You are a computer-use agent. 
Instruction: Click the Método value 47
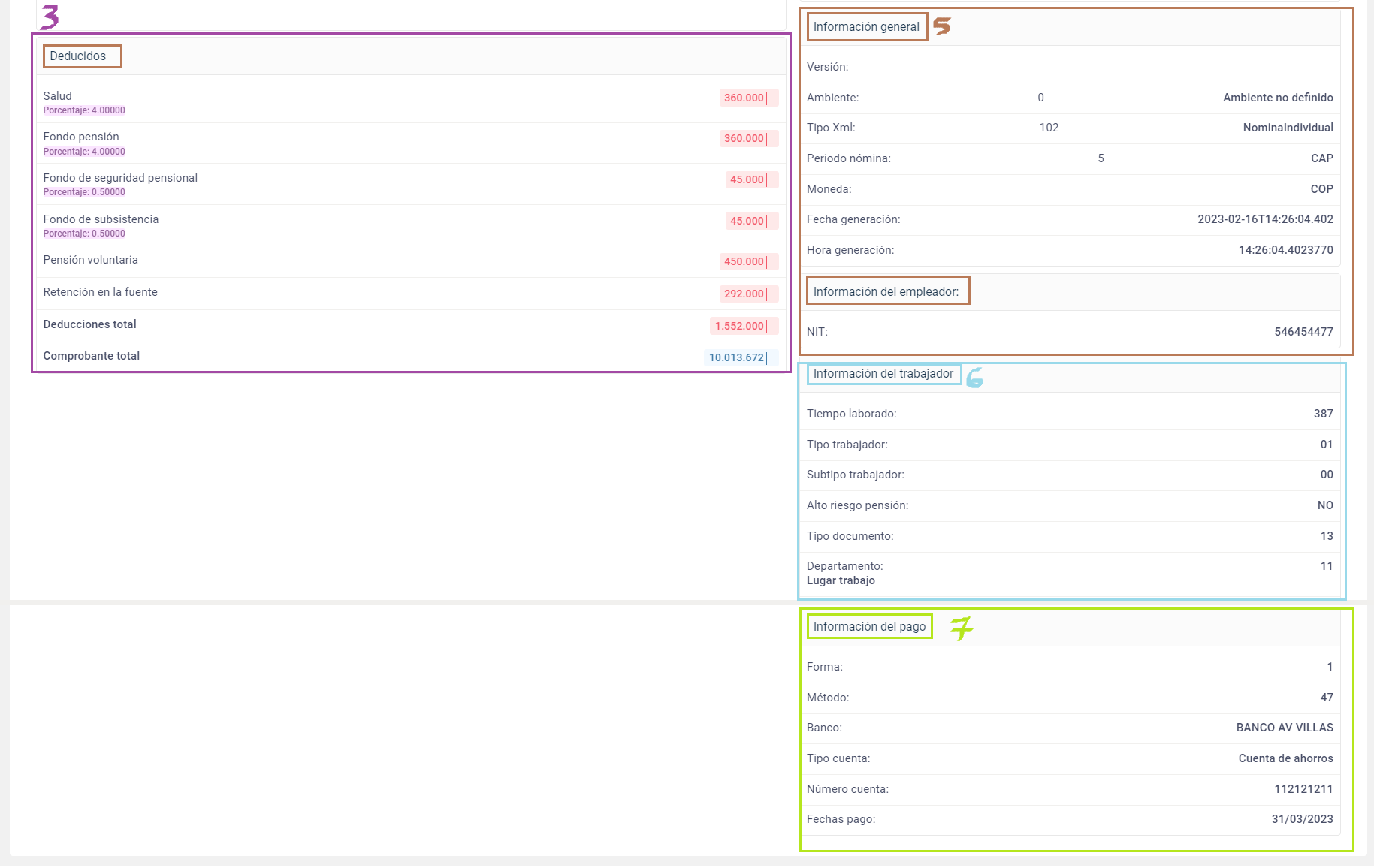point(1327,698)
